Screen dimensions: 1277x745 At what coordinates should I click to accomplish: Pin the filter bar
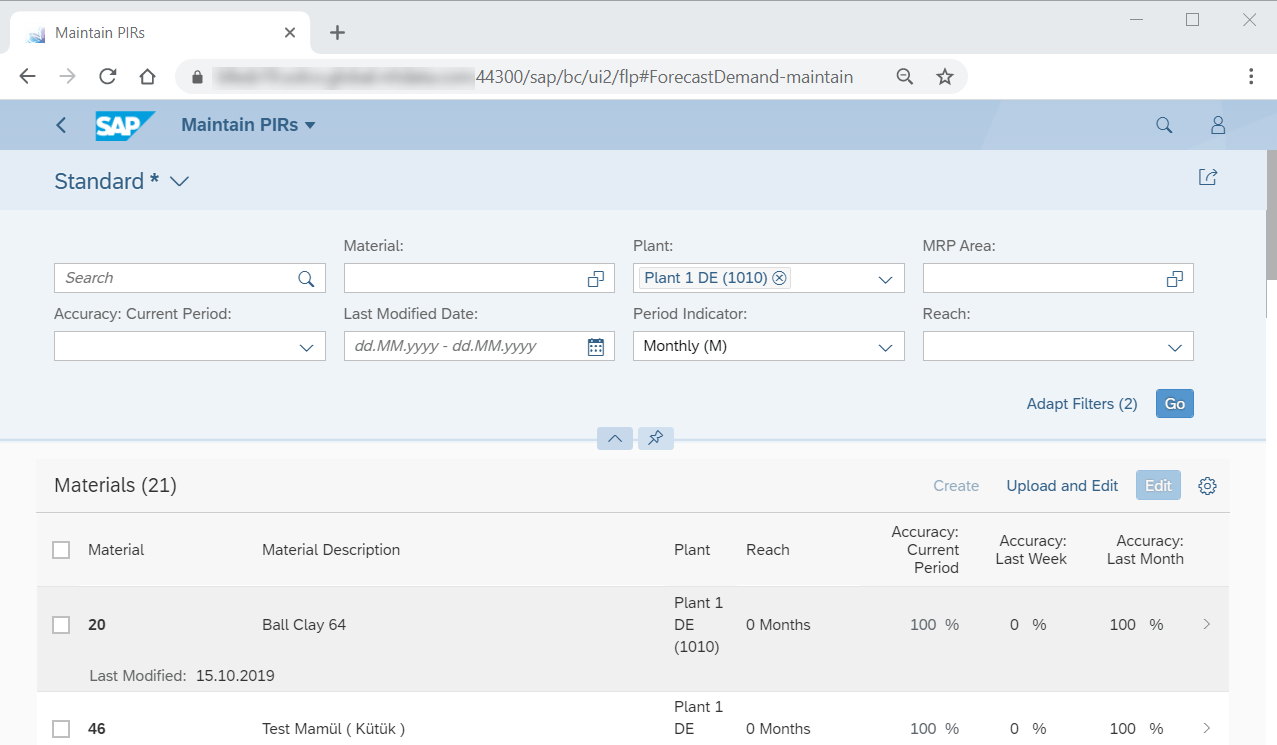coord(655,438)
